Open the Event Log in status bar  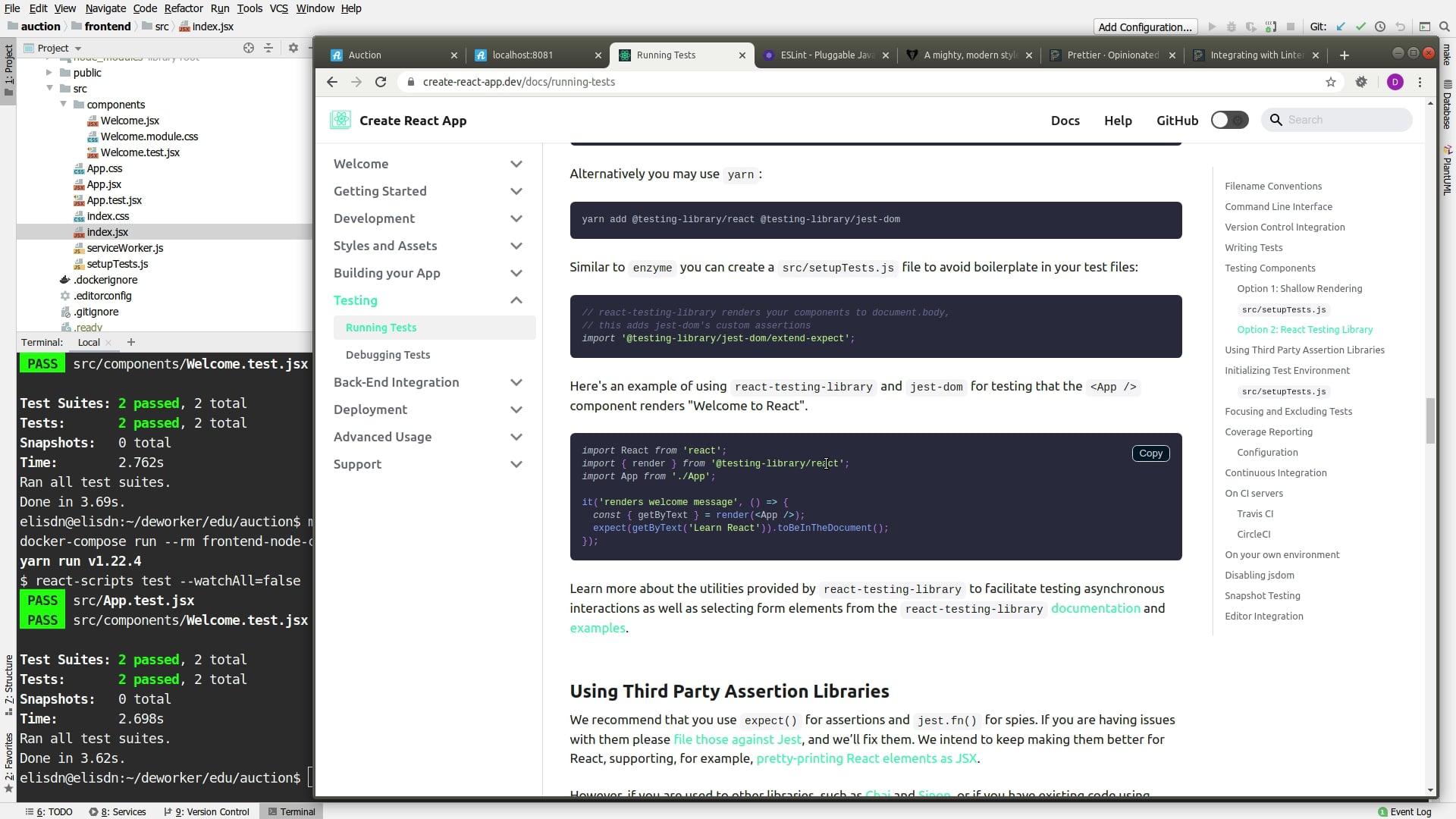click(1405, 811)
